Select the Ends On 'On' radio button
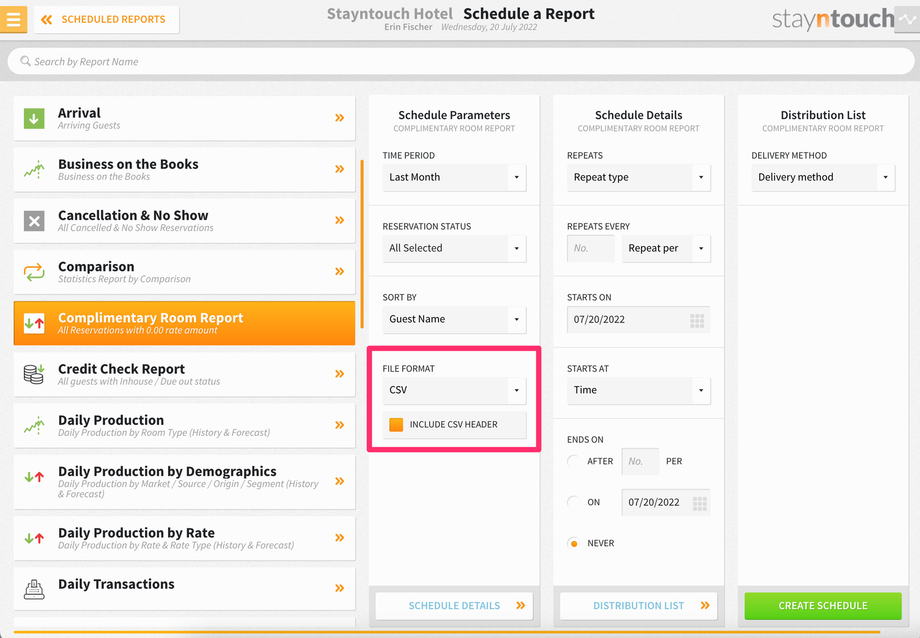920x638 pixels. tap(574, 502)
